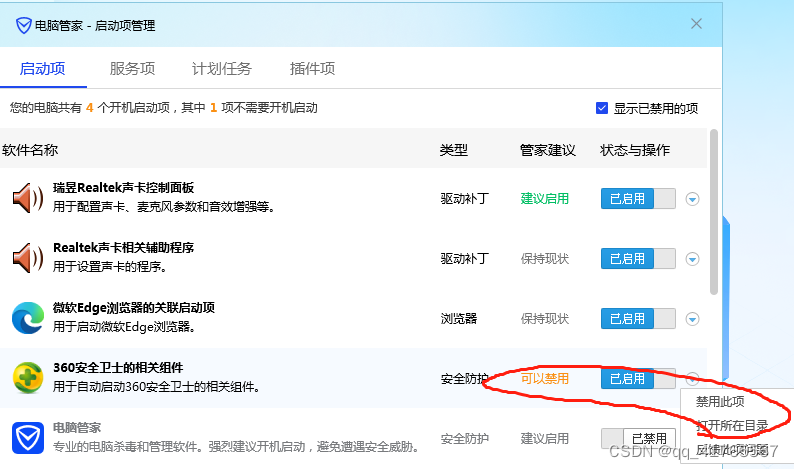Click 浏览器 type cell
Viewport: 794px width, 469px height.
(x=459, y=319)
